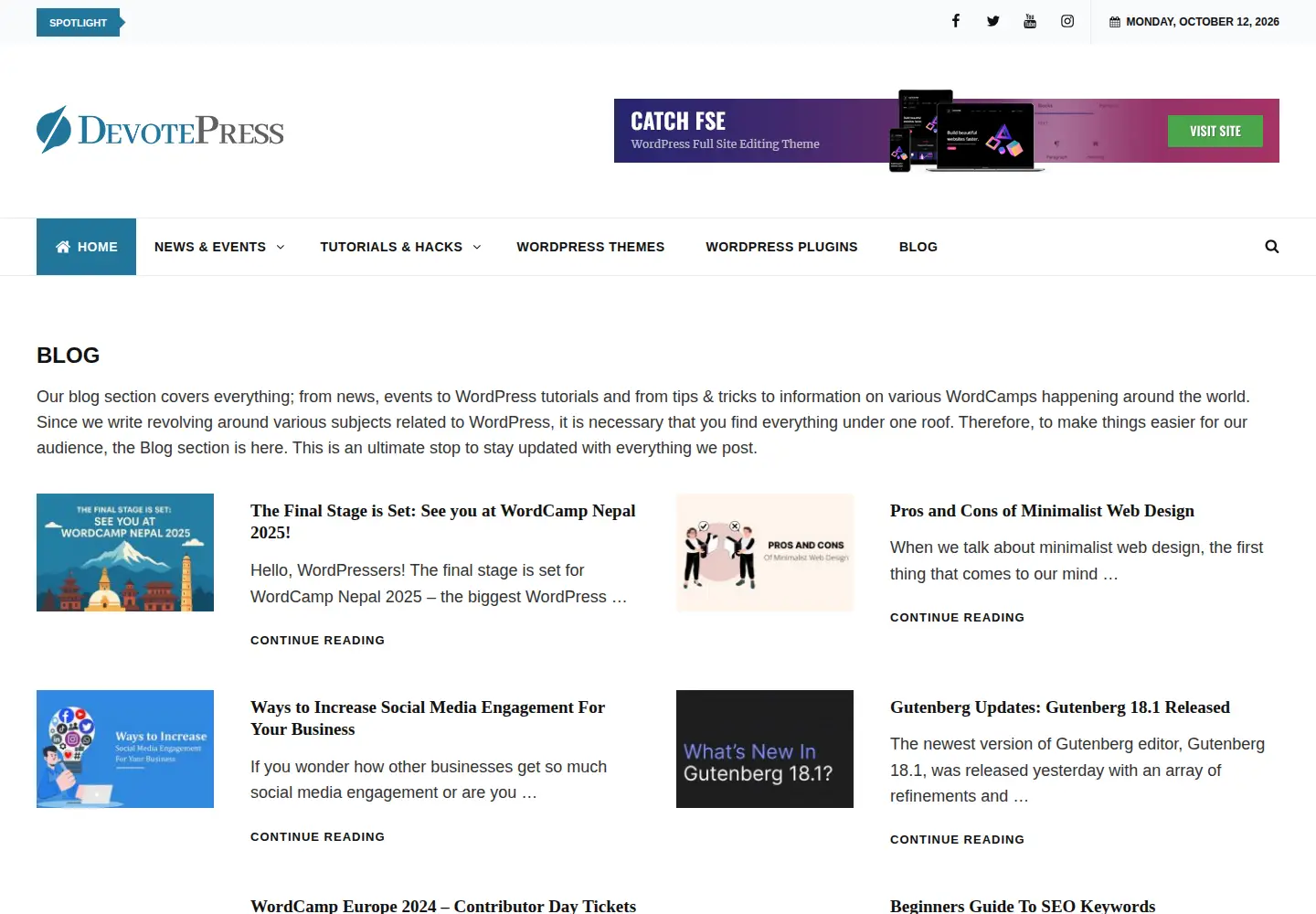Viewport: 1316px width, 914px height.
Task: Click the Spotlight label
Action: [79, 23]
